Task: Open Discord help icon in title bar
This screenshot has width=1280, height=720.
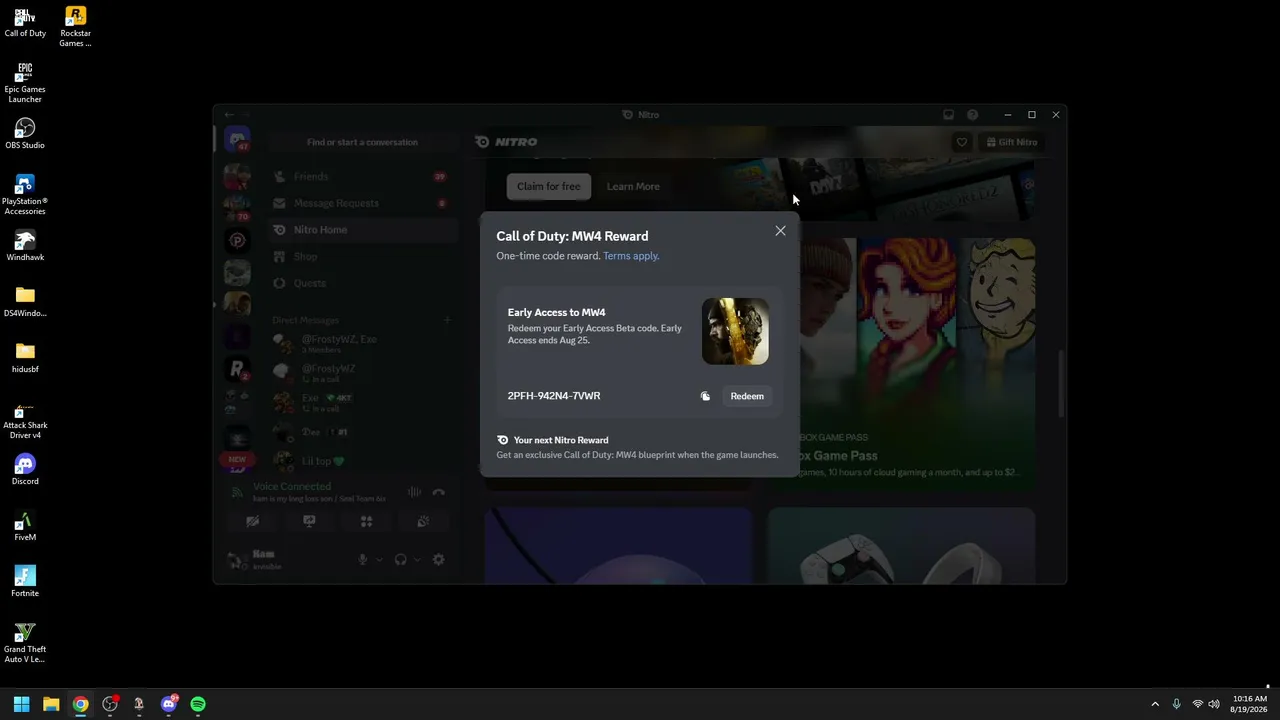Action: 972,115
